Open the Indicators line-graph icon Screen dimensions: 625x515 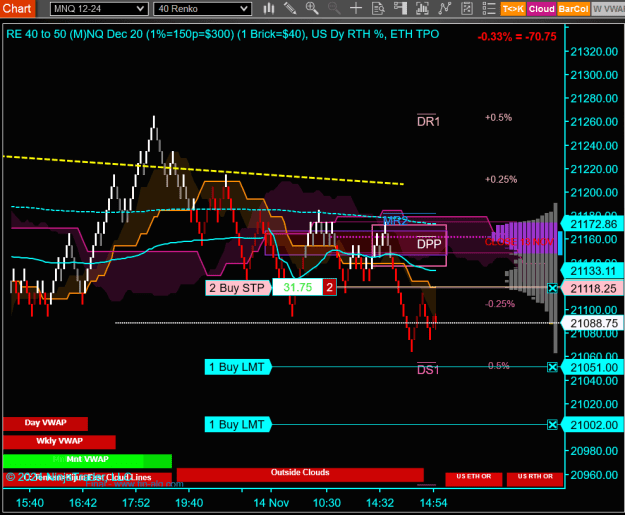[x=444, y=8]
